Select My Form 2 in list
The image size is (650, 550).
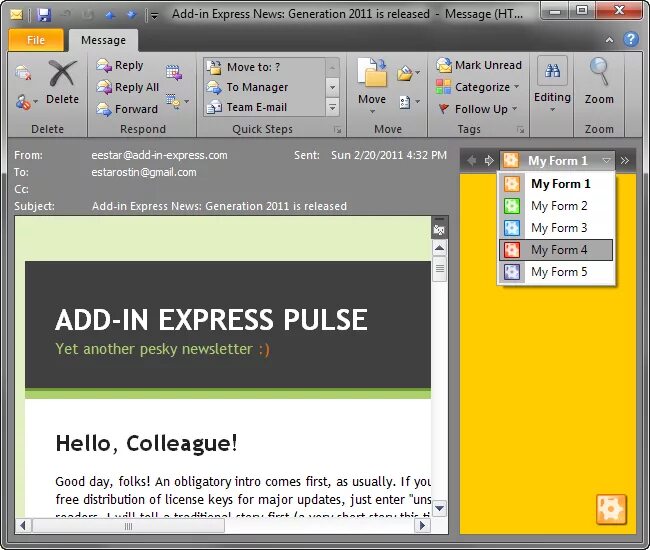[x=556, y=206]
